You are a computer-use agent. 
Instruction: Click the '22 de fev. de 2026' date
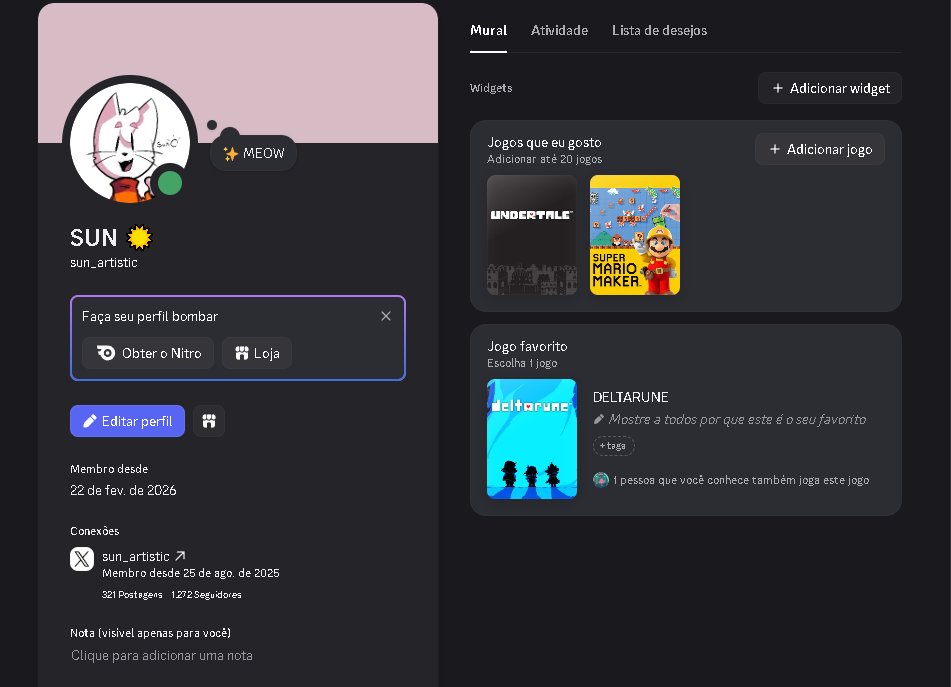tap(123, 490)
